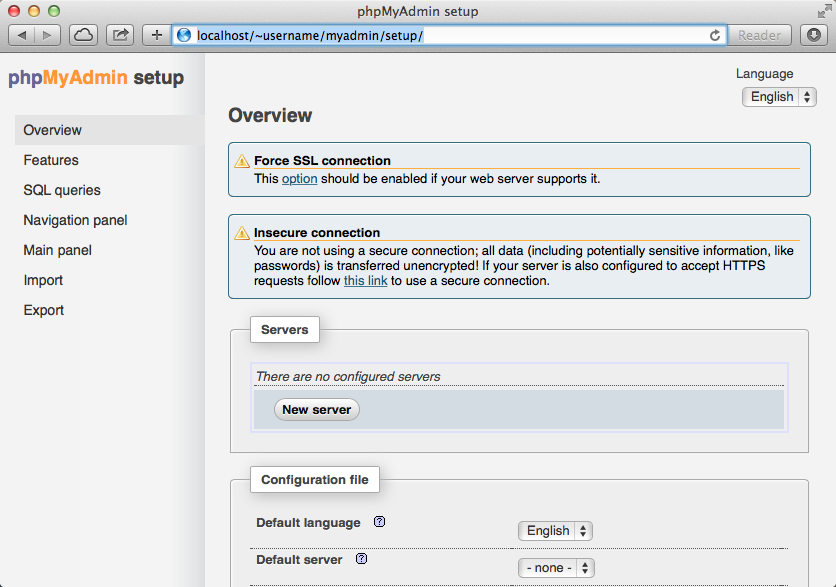
Task: Click the New server button
Action: (316, 409)
